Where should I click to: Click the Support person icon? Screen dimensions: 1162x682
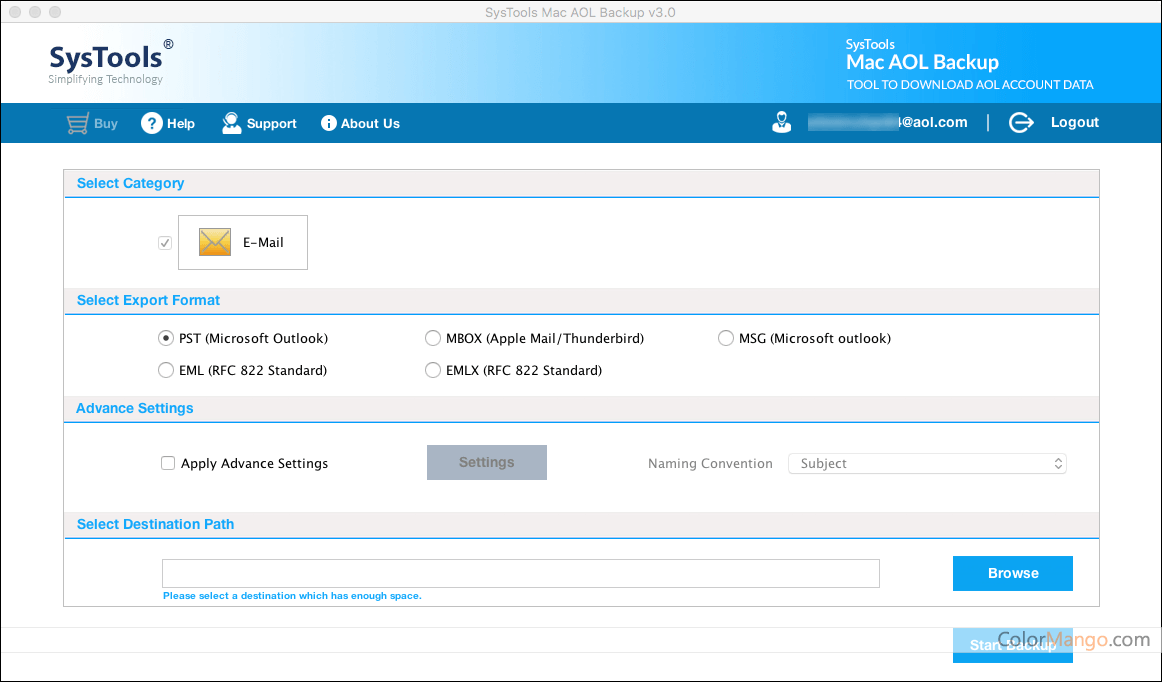232,124
